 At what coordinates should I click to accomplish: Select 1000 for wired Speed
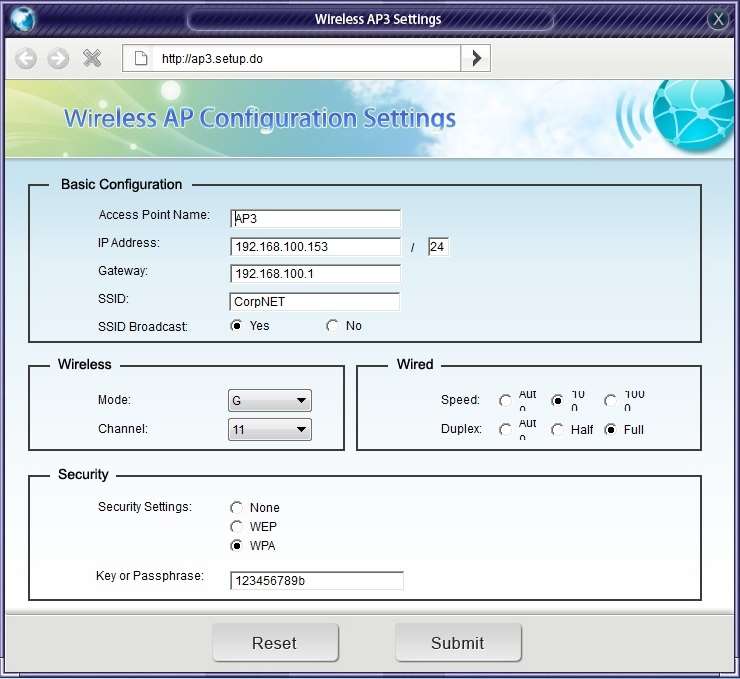(610, 401)
